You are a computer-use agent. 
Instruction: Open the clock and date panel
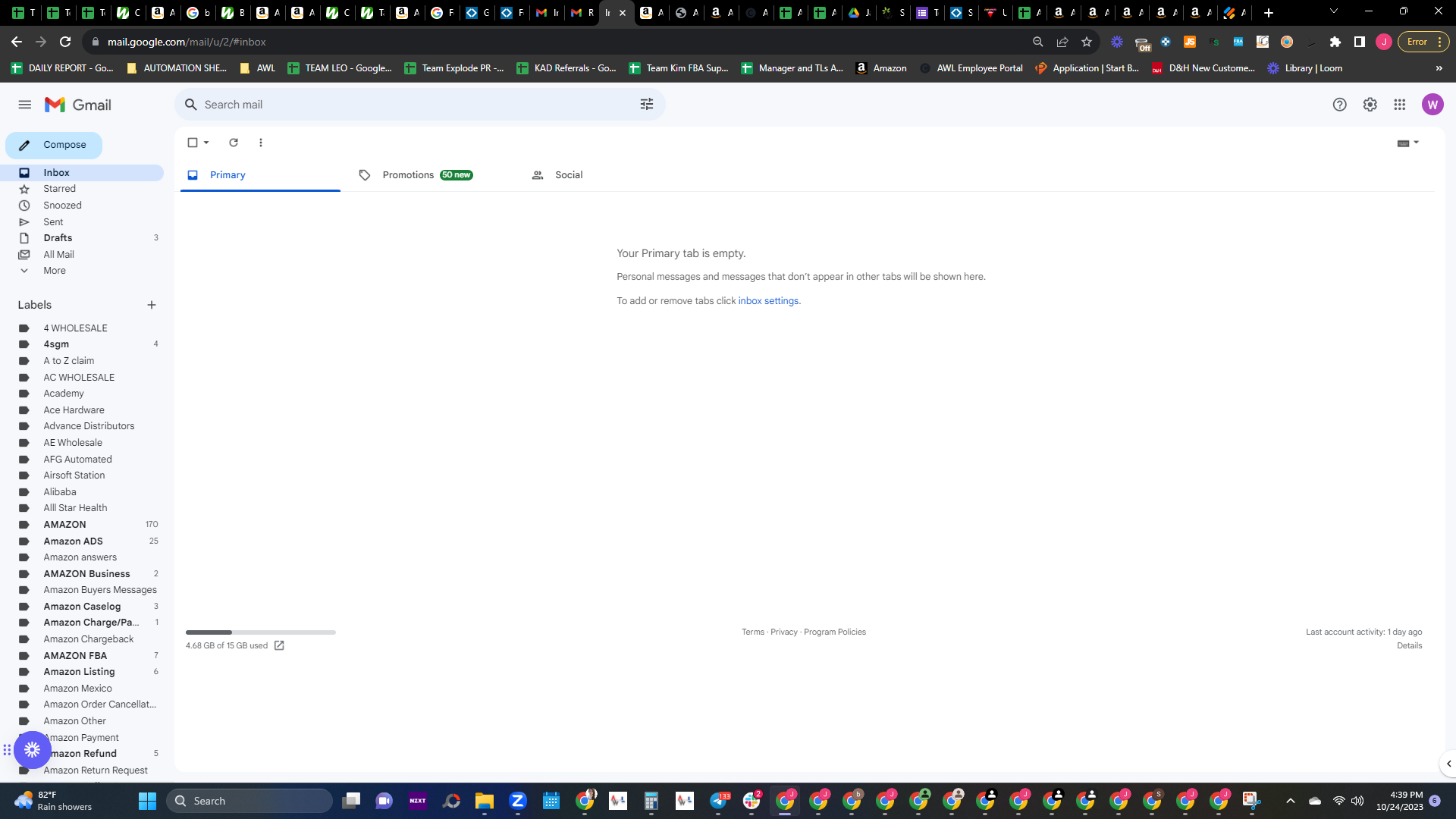click(x=1400, y=801)
